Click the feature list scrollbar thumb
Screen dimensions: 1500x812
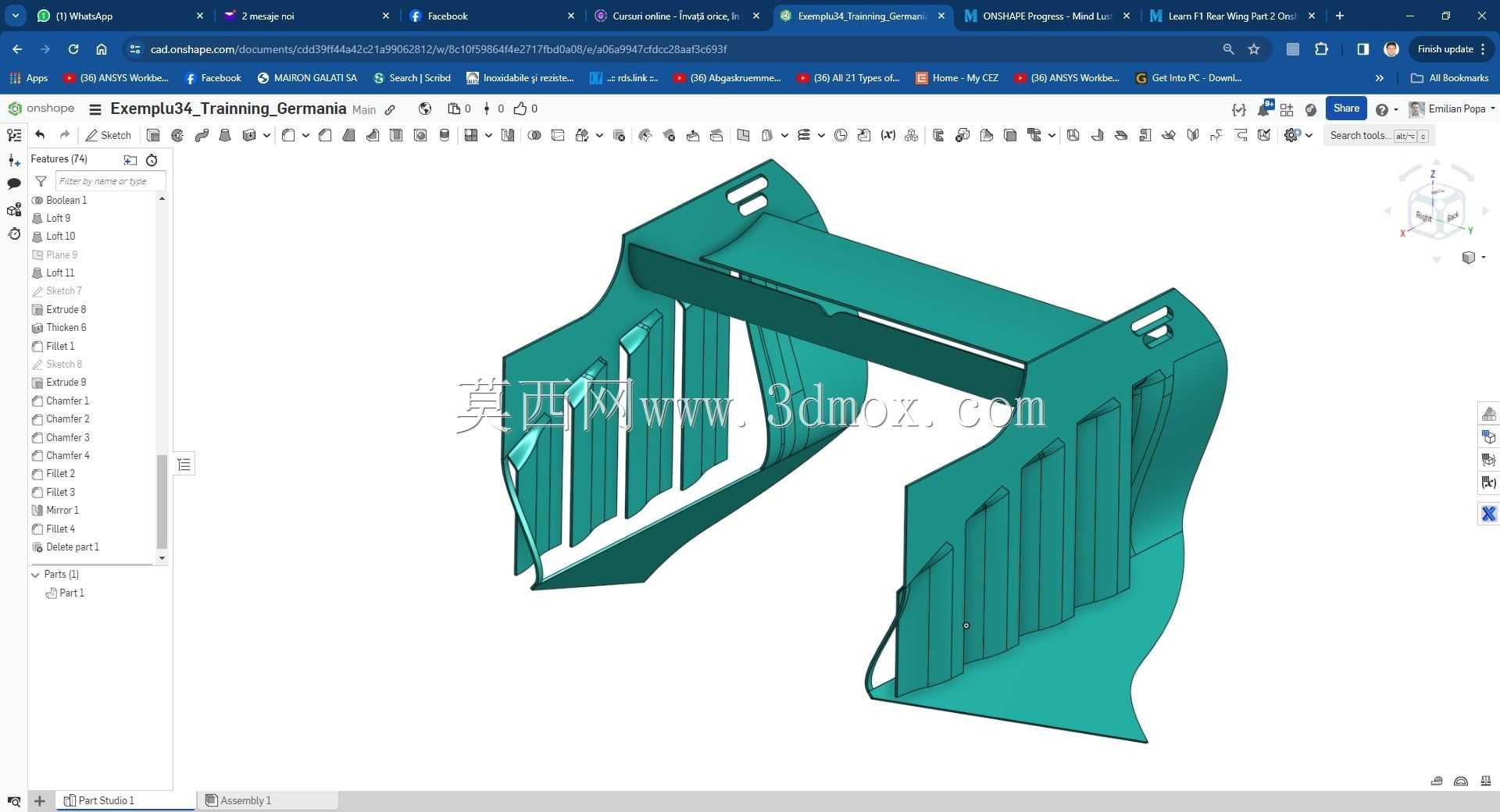pos(162,502)
